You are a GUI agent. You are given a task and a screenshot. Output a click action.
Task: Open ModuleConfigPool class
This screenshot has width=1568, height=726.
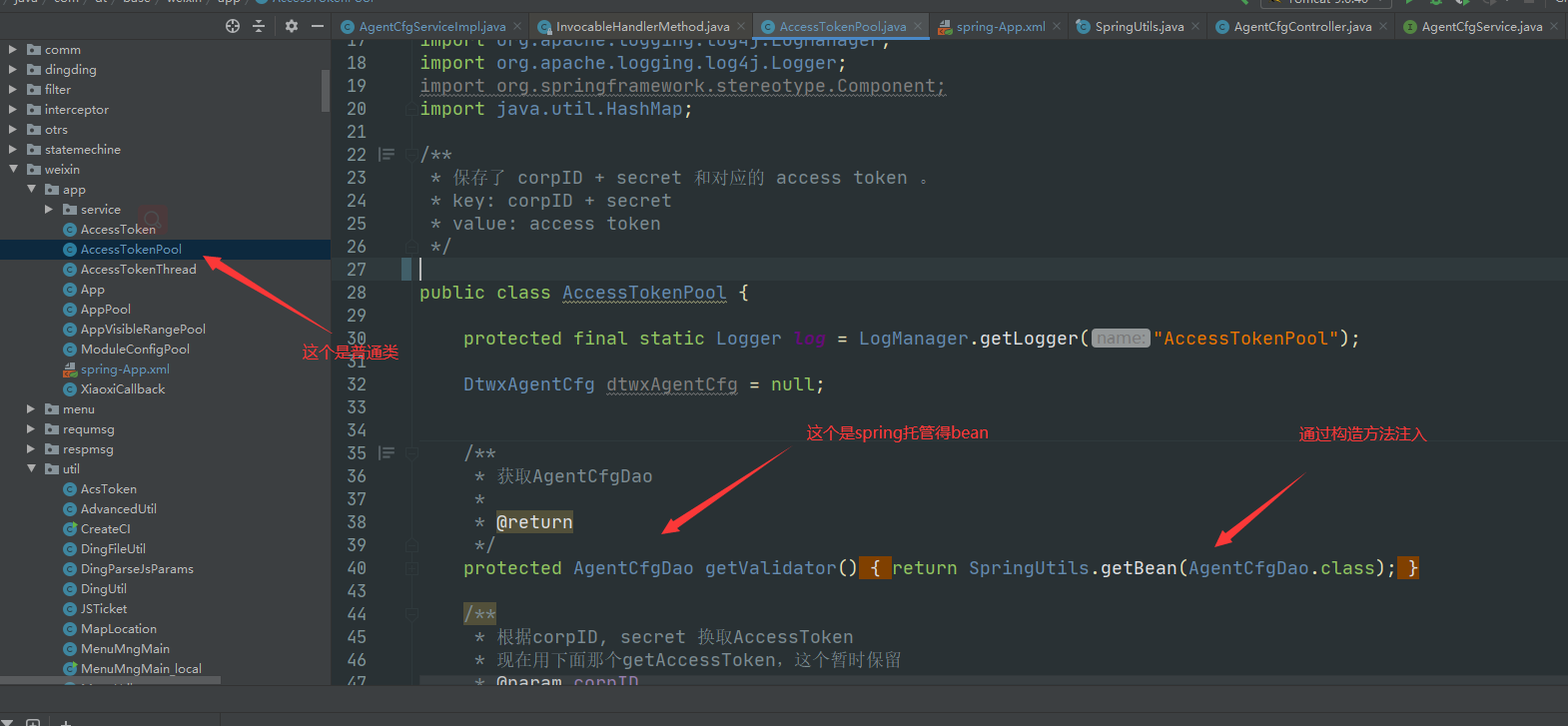[x=135, y=349]
